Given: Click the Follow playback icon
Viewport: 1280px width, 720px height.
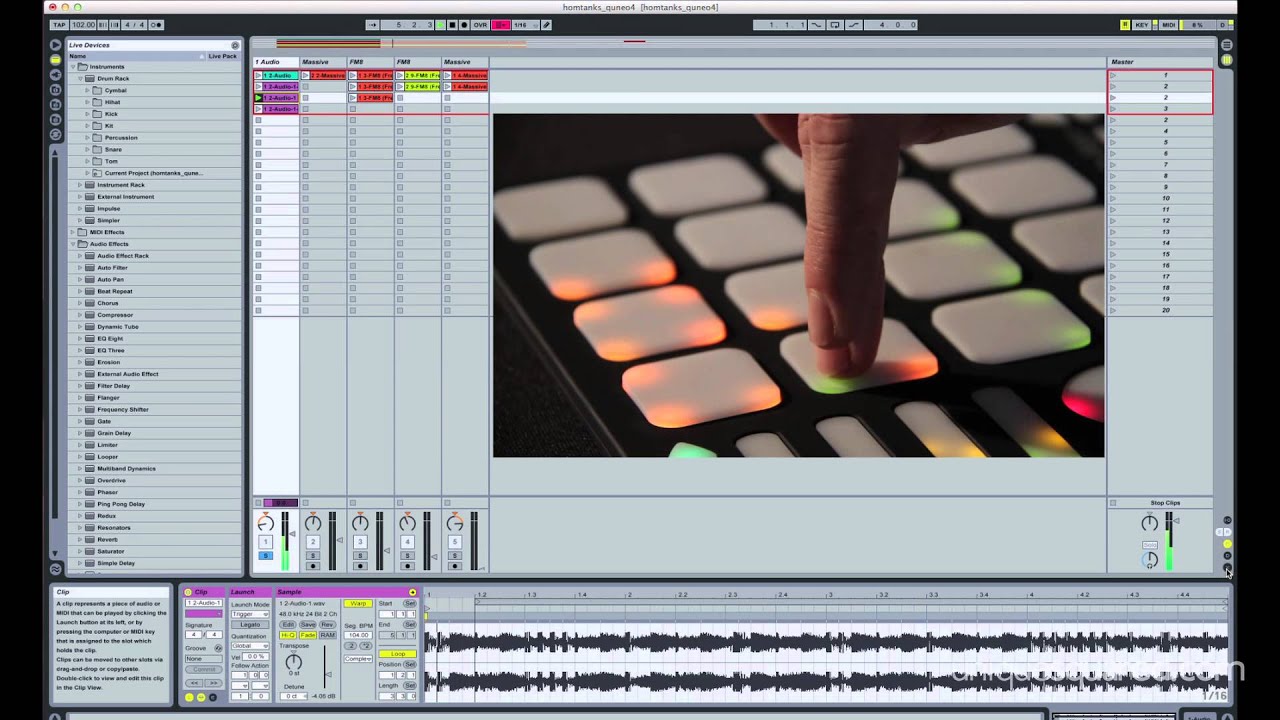Looking at the screenshot, I should [x=373, y=25].
